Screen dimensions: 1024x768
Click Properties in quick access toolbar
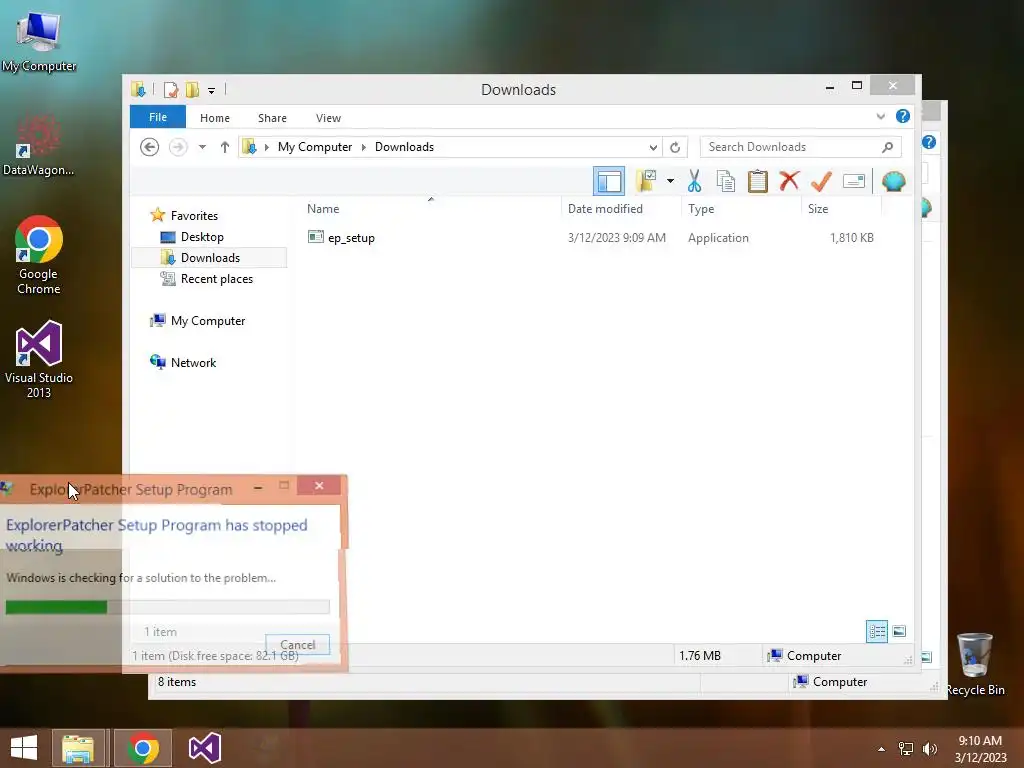coord(170,89)
